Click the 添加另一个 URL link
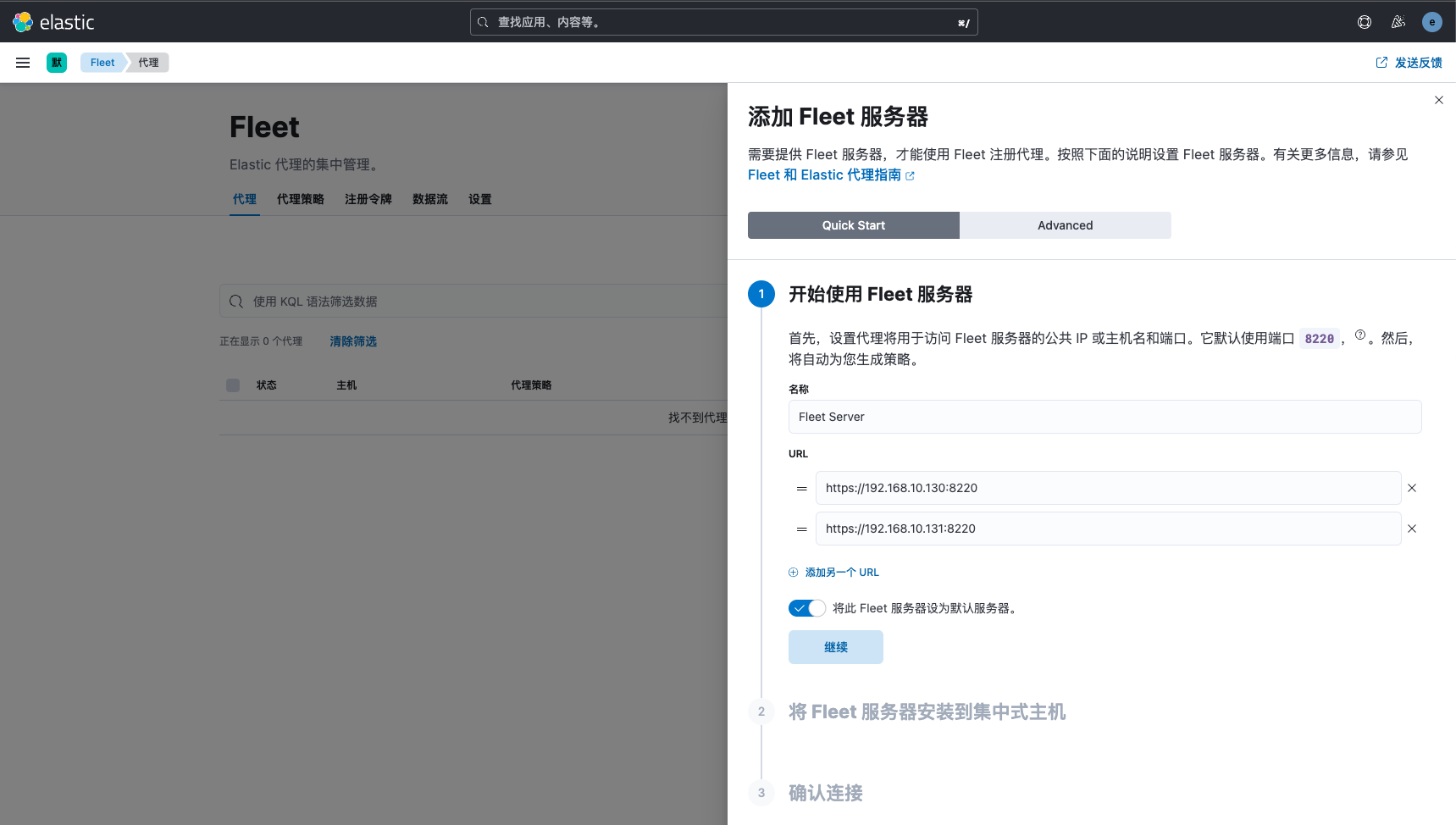 point(834,573)
